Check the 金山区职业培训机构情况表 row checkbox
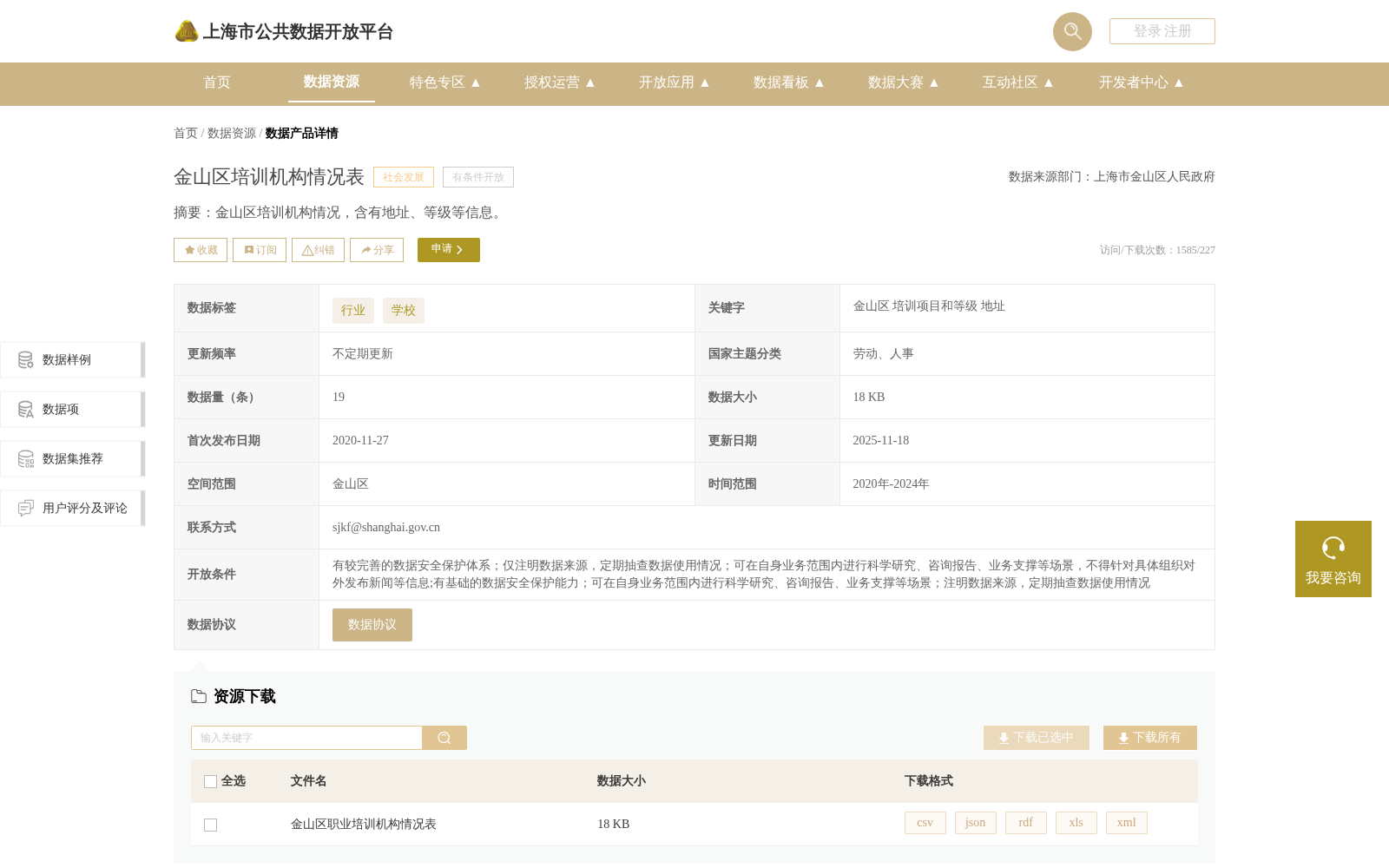 (x=210, y=825)
